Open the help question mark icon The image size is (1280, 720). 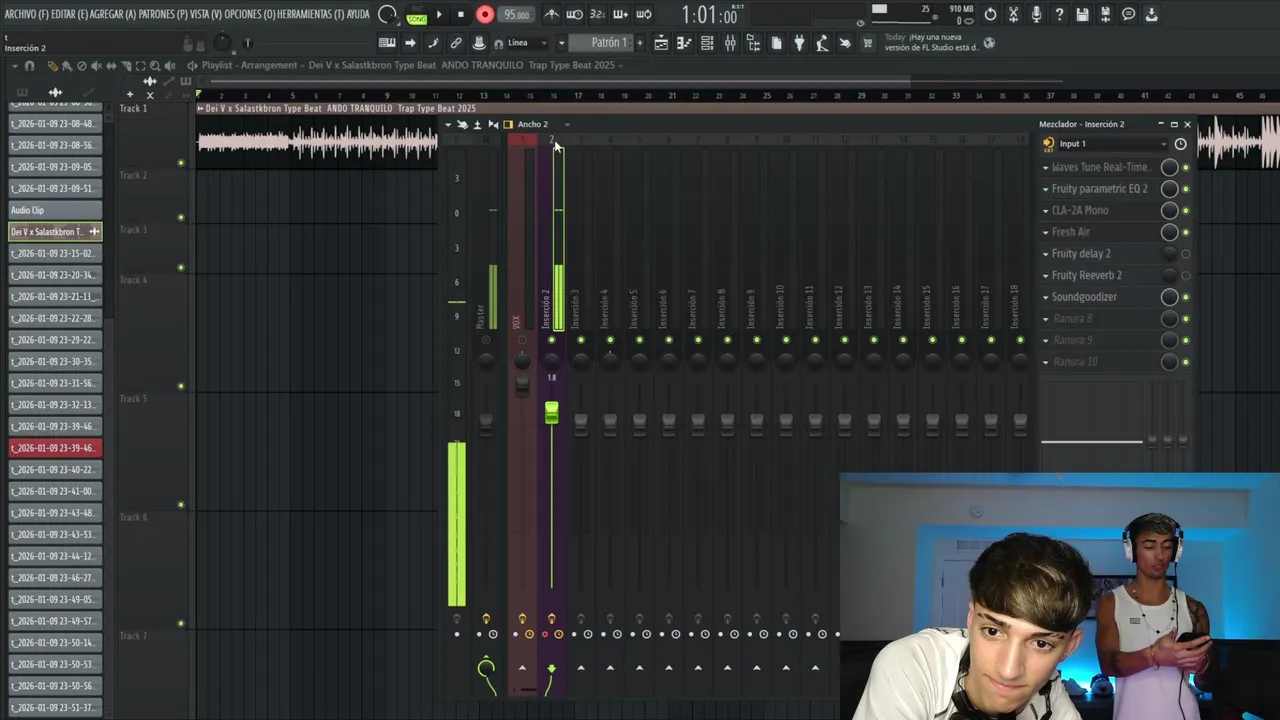coord(1059,14)
